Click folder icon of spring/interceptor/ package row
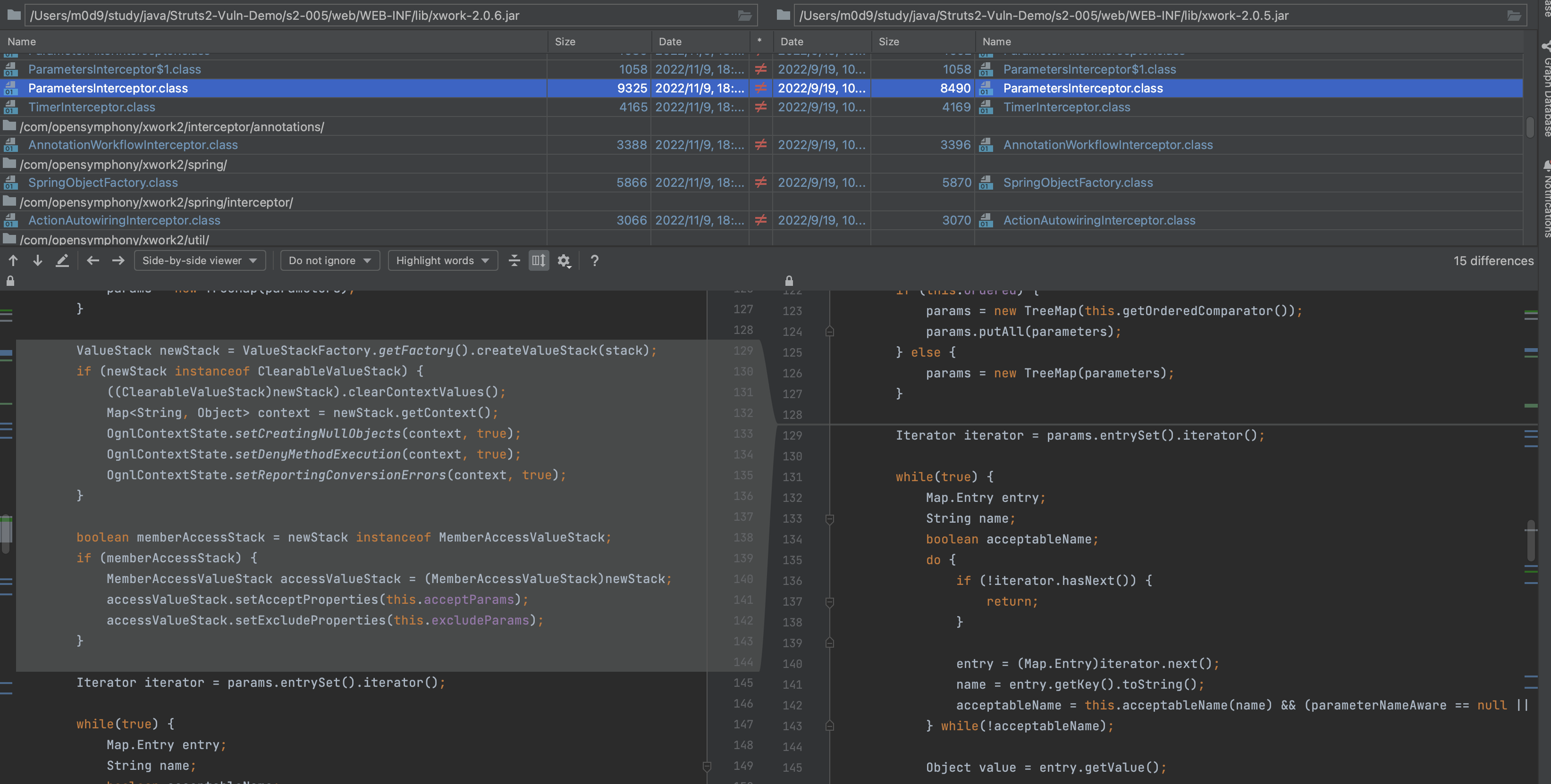The height and width of the screenshot is (784, 1551). [x=9, y=201]
